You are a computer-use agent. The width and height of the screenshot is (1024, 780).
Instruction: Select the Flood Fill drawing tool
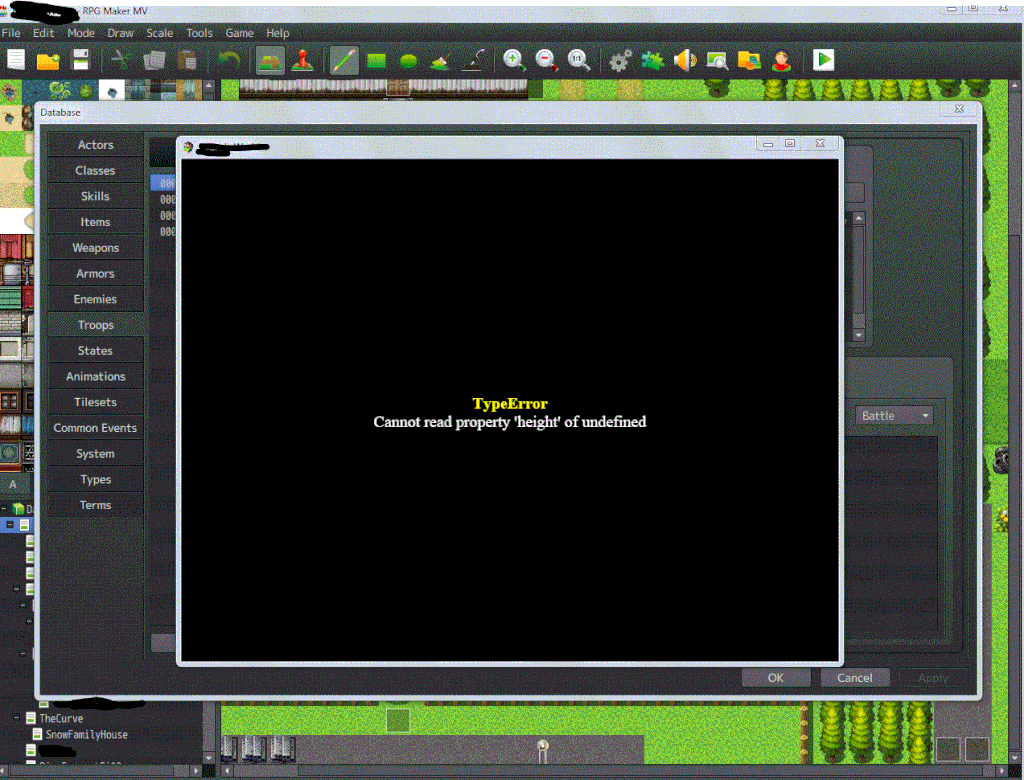pyautogui.click(x=440, y=61)
